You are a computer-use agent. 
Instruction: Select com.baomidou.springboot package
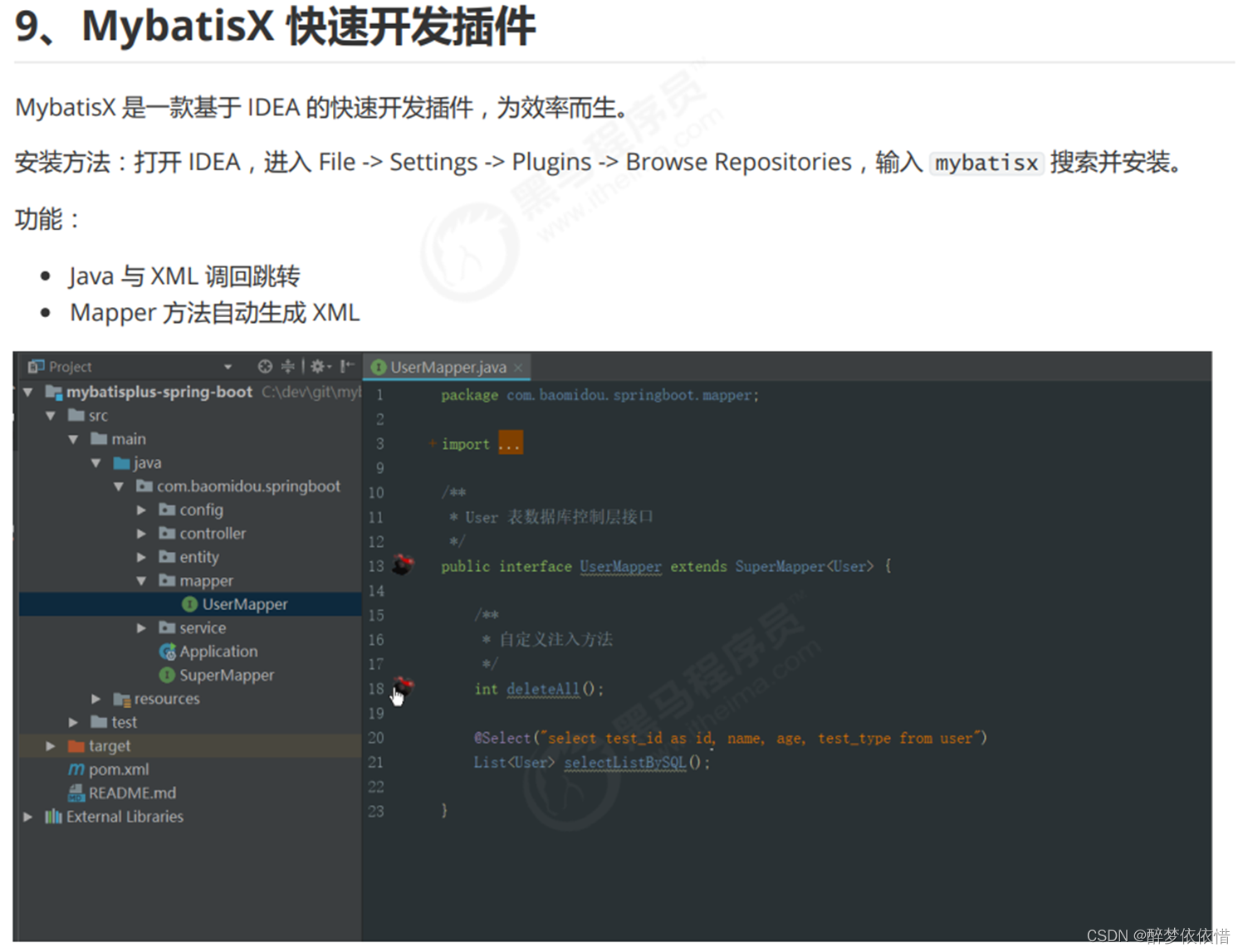(x=248, y=486)
